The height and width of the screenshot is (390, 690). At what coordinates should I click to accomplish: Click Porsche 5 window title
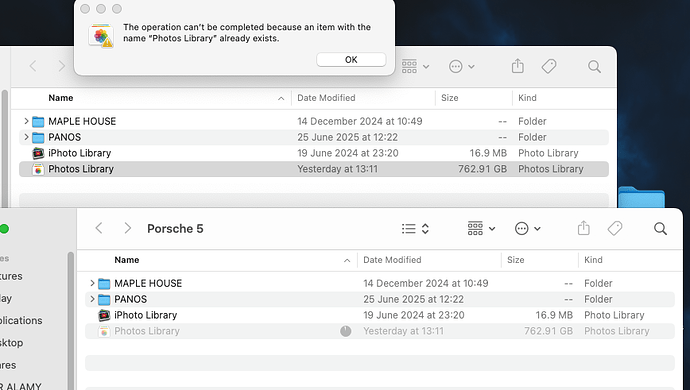(x=175, y=228)
